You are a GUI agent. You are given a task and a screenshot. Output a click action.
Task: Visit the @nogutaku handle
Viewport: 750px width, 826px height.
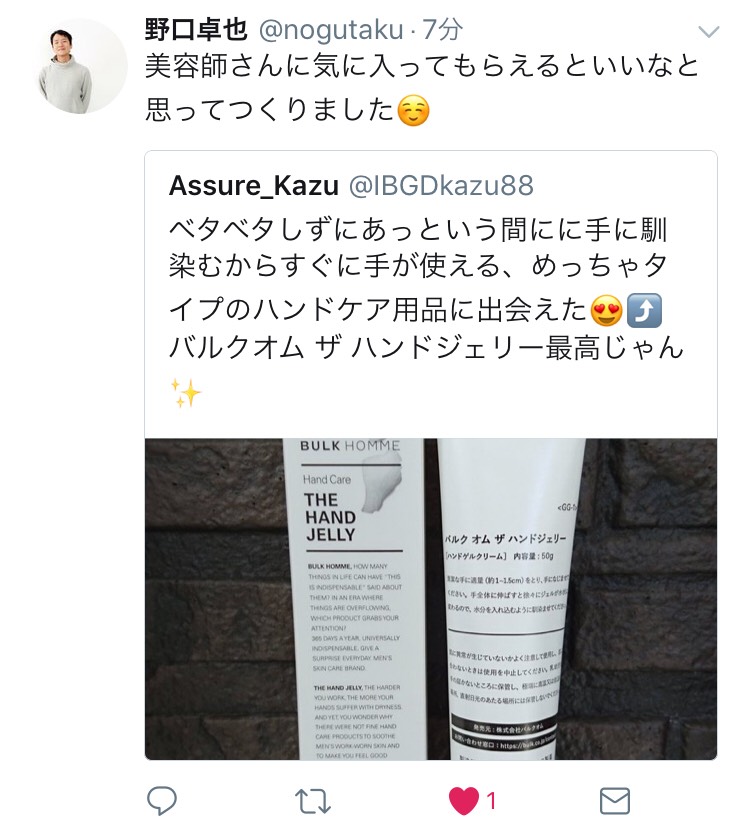(x=331, y=30)
